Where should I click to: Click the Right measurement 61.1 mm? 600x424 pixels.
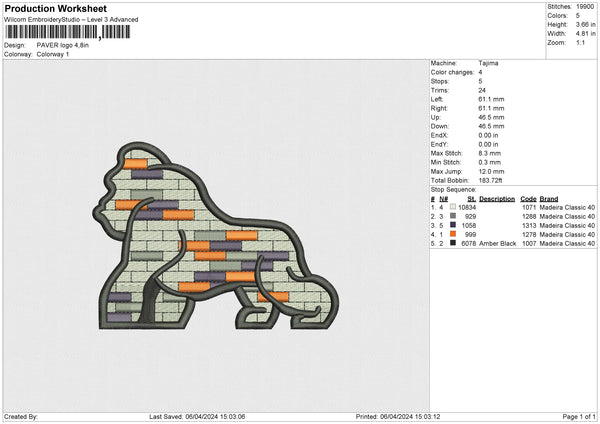pos(491,108)
